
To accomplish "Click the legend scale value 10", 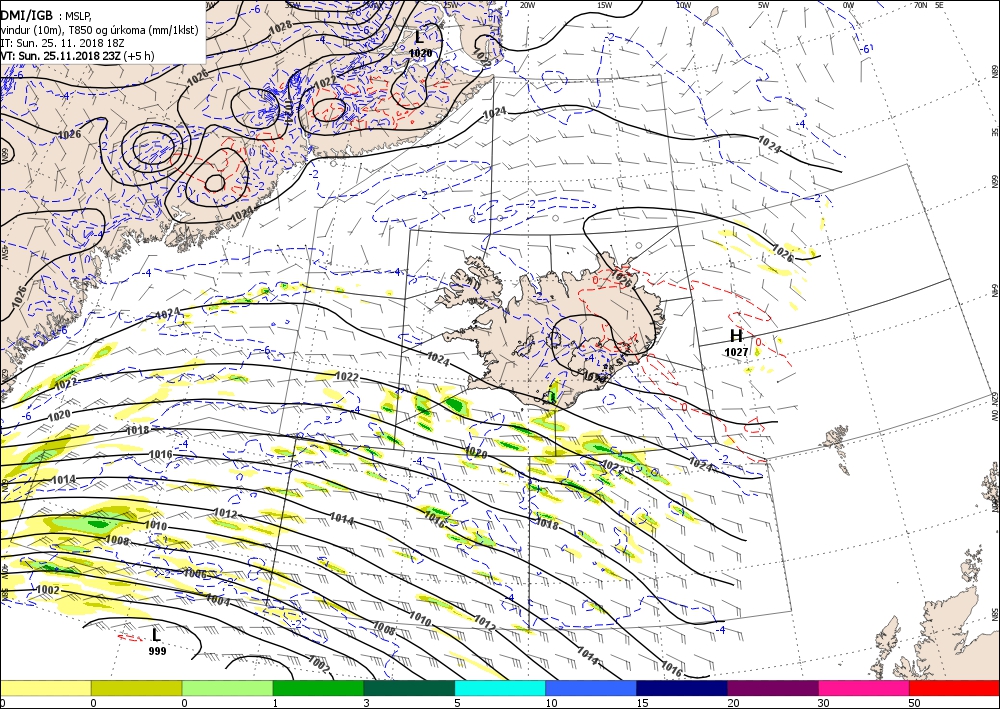I will point(551,703).
